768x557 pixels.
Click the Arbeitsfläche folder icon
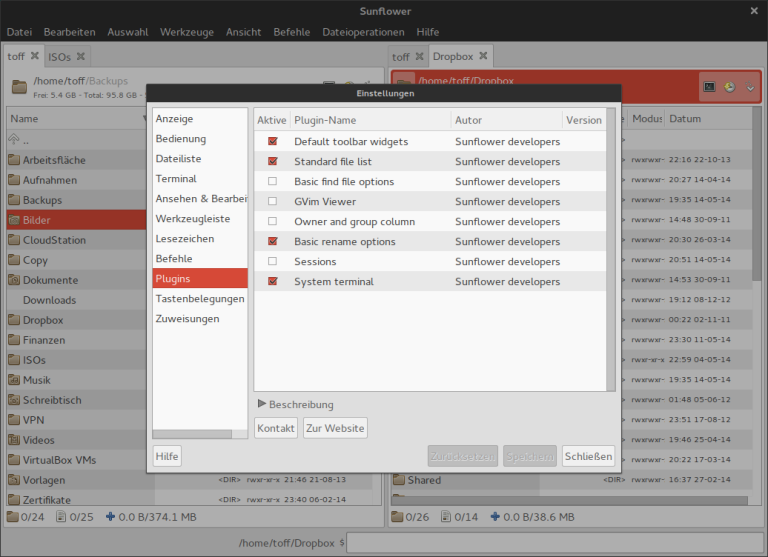point(14,160)
